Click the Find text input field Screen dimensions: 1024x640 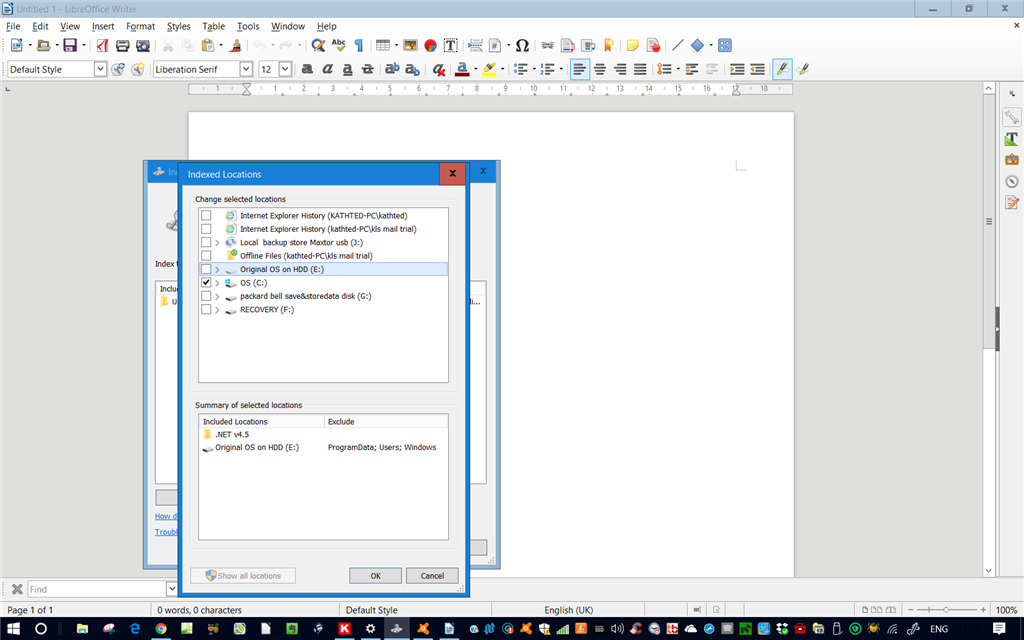click(x=97, y=589)
